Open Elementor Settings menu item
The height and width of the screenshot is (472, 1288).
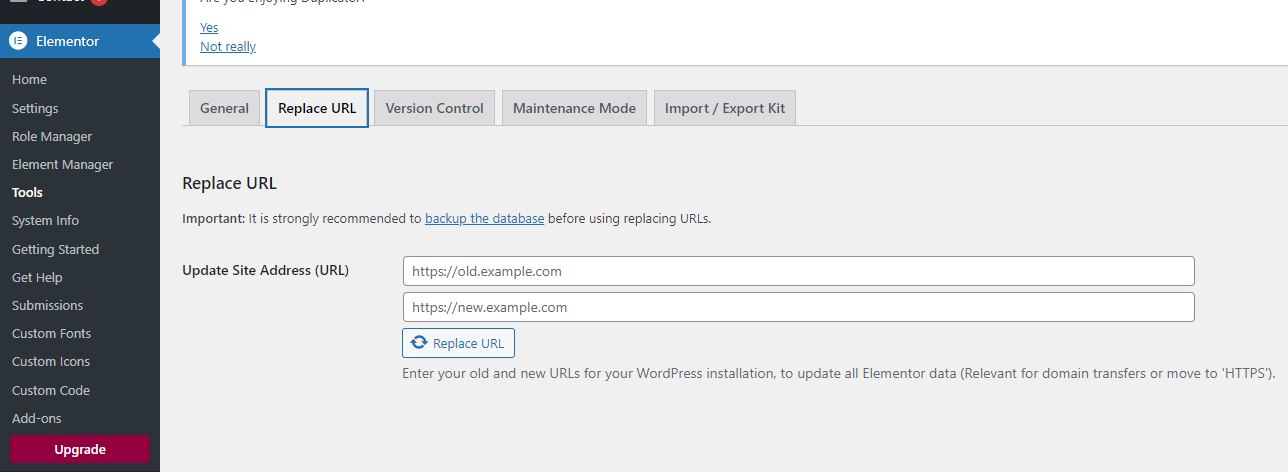(35, 108)
